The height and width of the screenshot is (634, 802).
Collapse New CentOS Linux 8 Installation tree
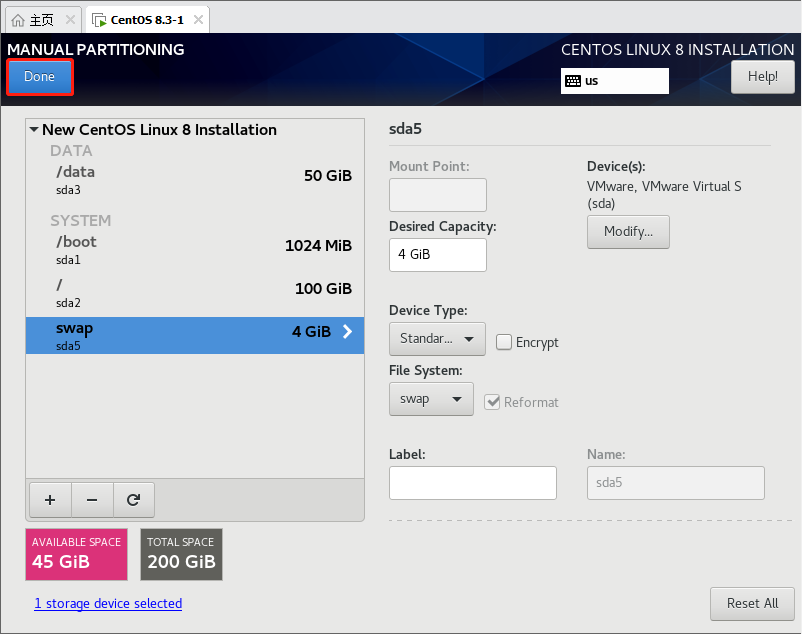coord(34,130)
